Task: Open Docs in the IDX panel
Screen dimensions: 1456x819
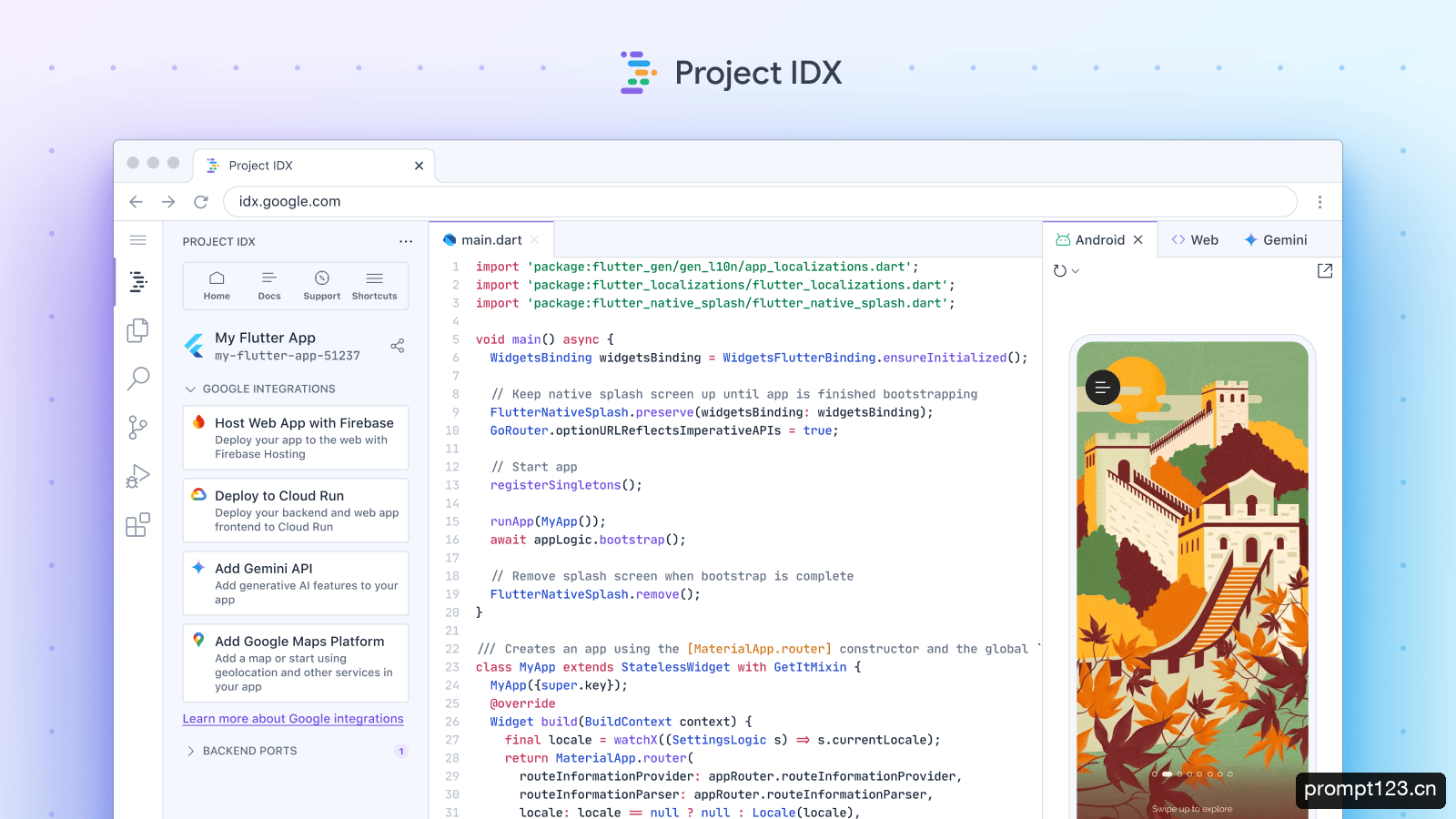Action: tap(269, 286)
